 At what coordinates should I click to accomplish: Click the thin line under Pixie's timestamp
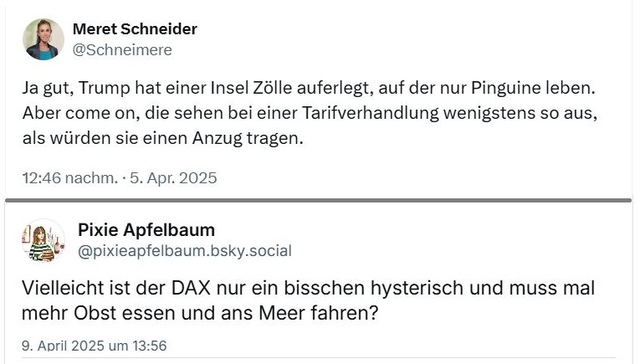(x=318, y=358)
